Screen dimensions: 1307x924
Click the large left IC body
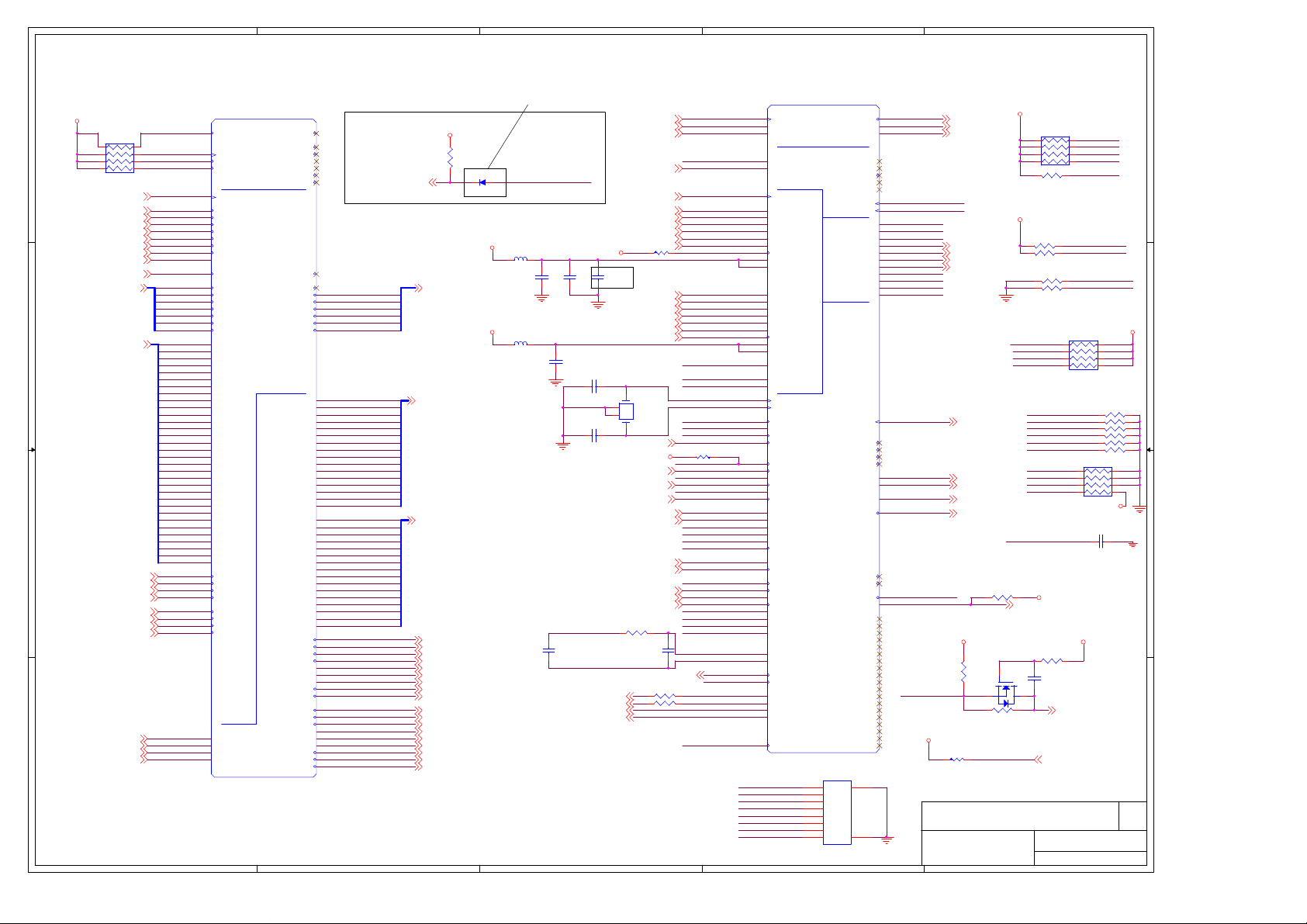pos(264,448)
